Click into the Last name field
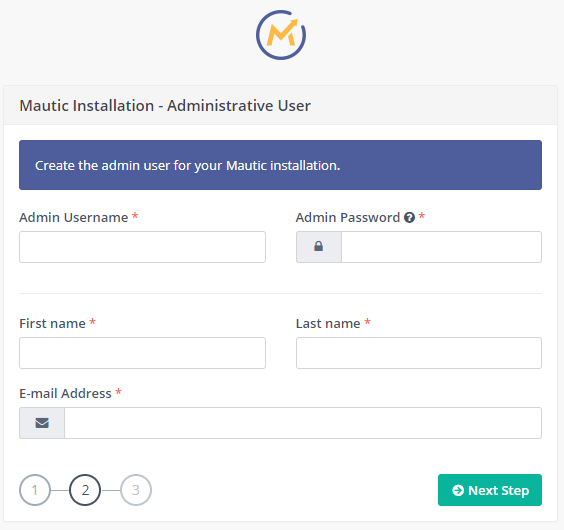 pyautogui.click(x=419, y=353)
